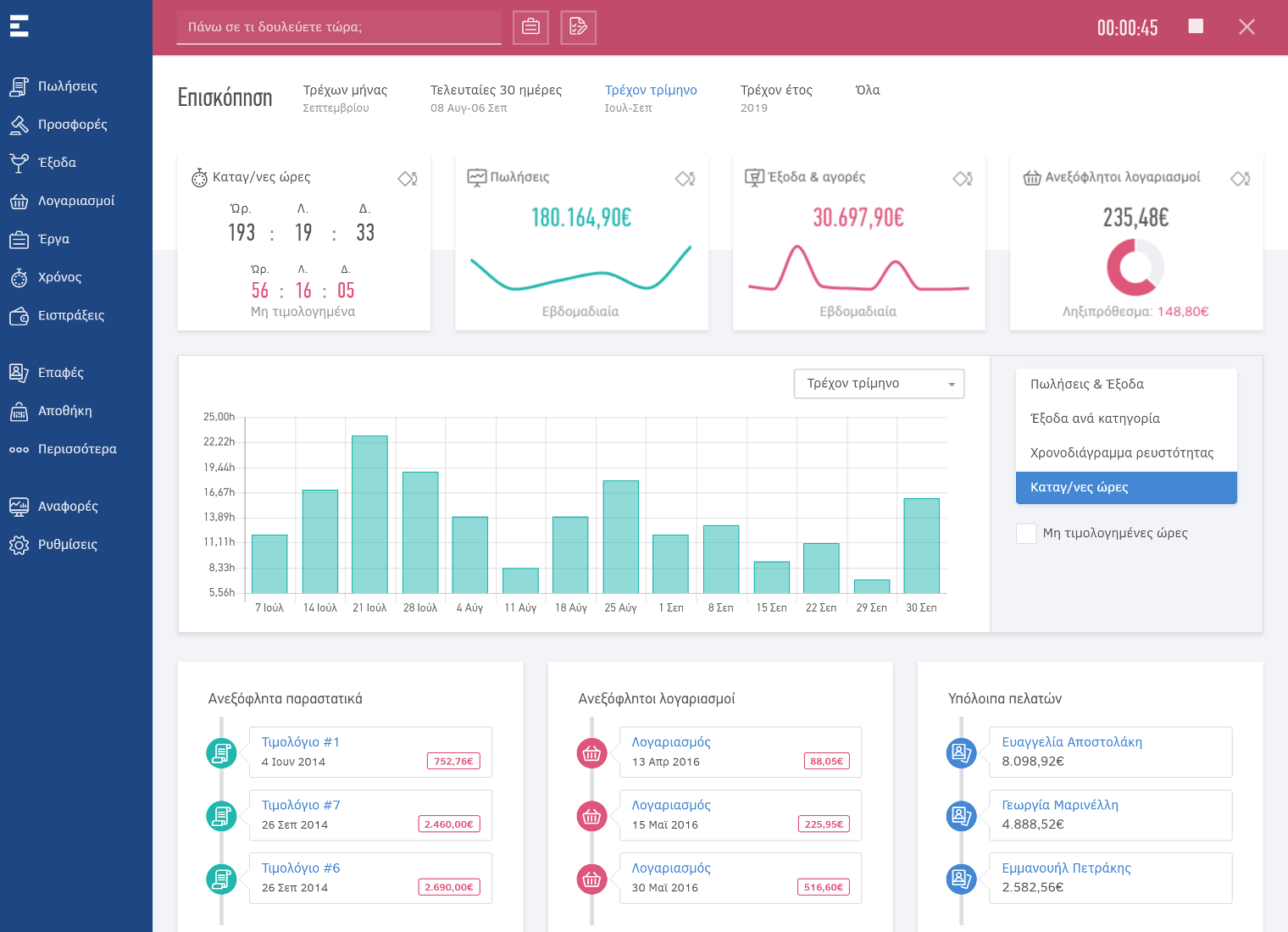Go to Έξοδα in the sidebar

(x=57, y=163)
